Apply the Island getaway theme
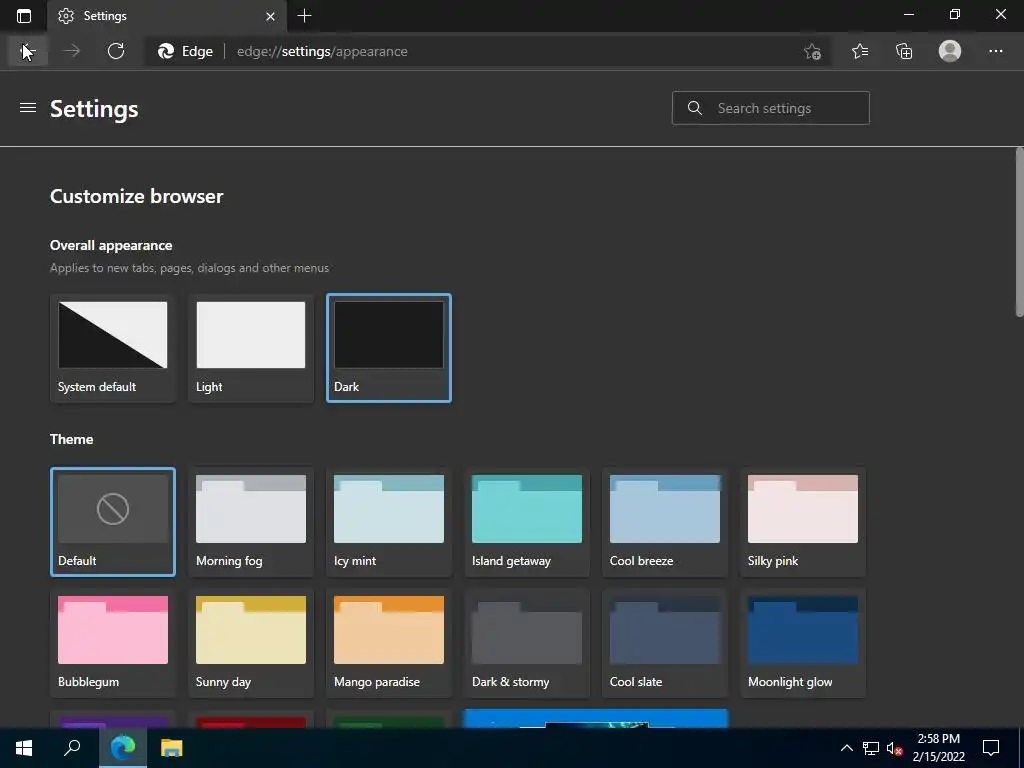Image resolution: width=1024 pixels, height=768 pixels. (x=526, y=521)
